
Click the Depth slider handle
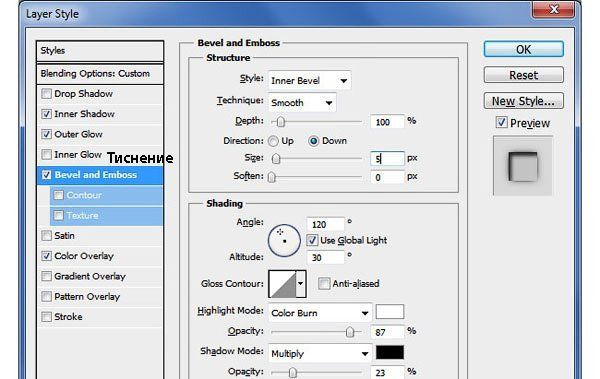[280, 122]
